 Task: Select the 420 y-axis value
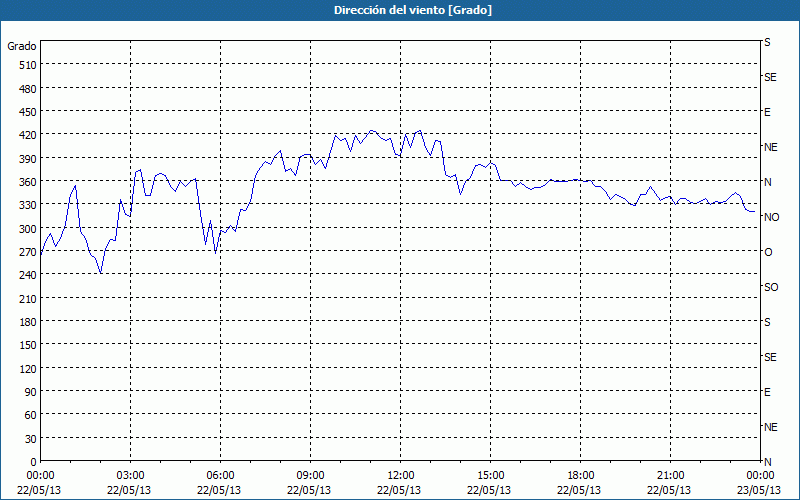(x=29, y=135)
